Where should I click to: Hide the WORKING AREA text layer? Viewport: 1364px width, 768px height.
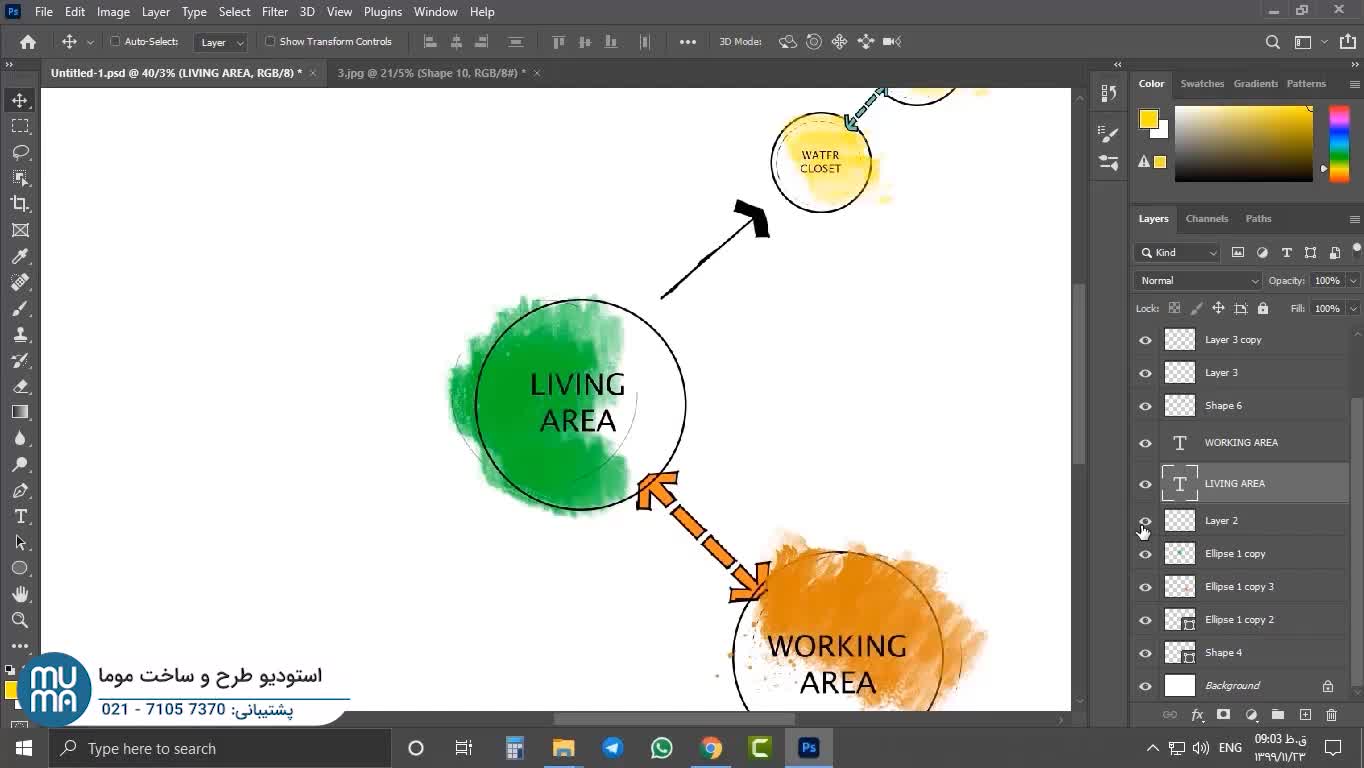[1145, 443]
